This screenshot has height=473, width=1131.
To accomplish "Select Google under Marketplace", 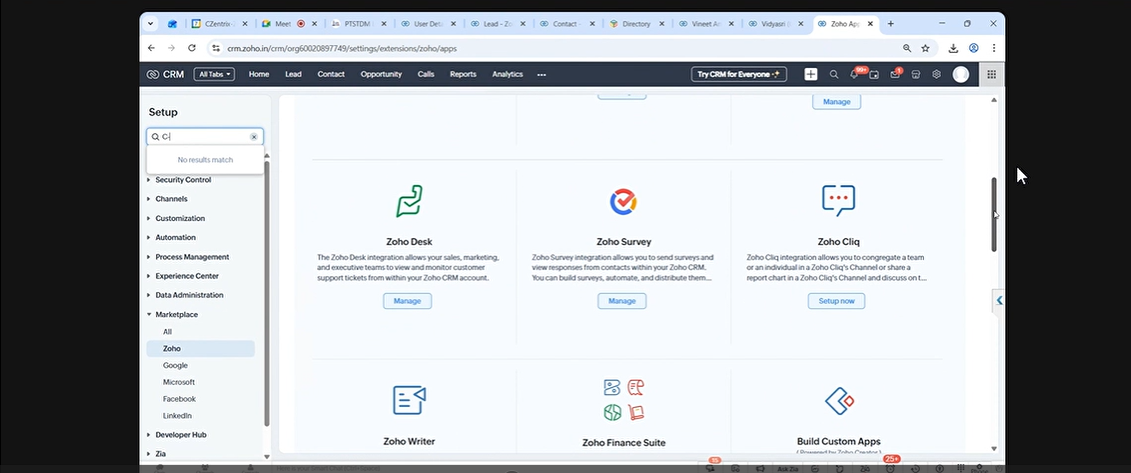I will point(175,366).
